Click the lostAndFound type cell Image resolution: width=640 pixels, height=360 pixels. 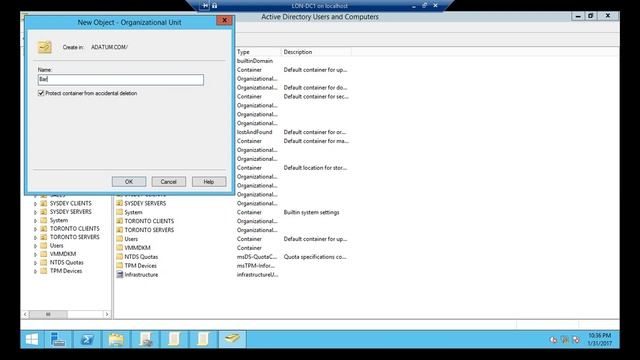coord(254,132)
